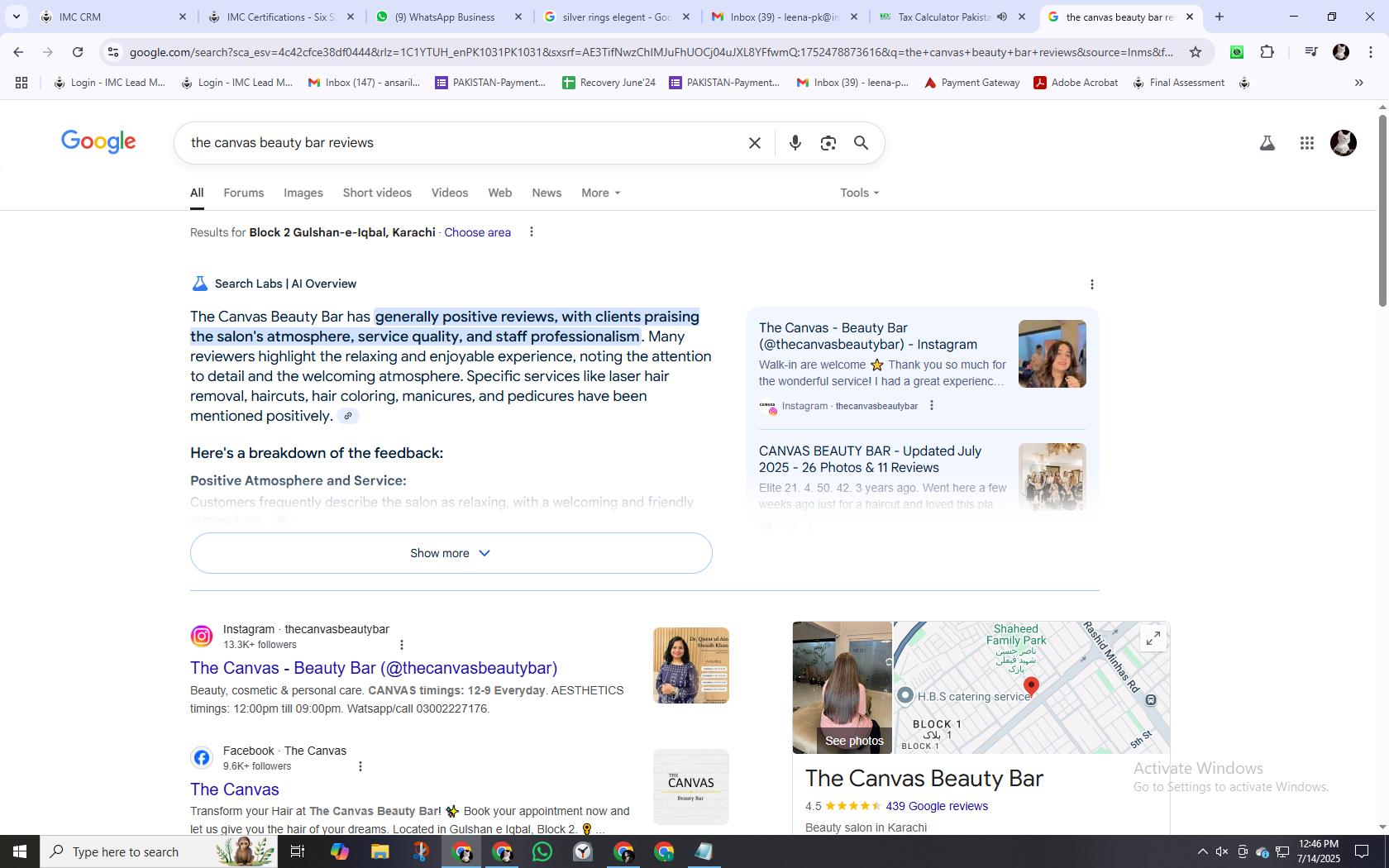Open the tab search dropdown arrow
Viewport: 1389px width, 868px height.
[x=16, y=17]
